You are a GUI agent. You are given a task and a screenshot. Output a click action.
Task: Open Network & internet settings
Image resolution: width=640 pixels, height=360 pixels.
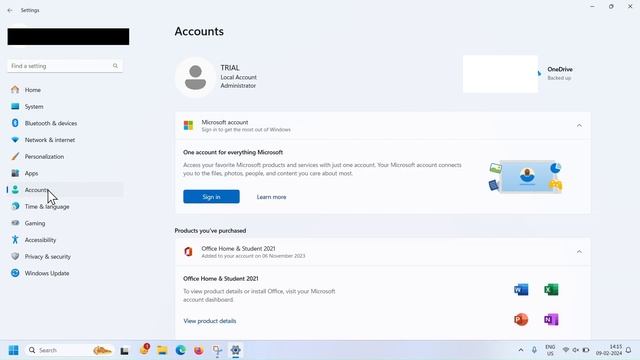pyautogui.click(x=65, y=140)
